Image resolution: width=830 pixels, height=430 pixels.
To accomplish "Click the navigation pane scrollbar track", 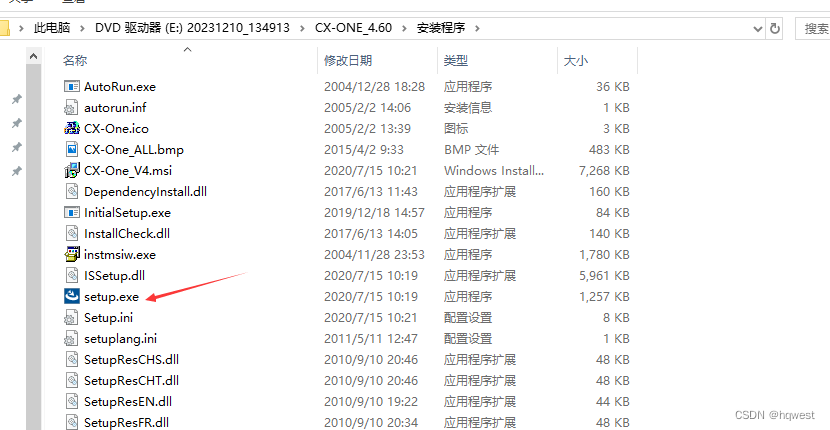I will click(33, 247).
